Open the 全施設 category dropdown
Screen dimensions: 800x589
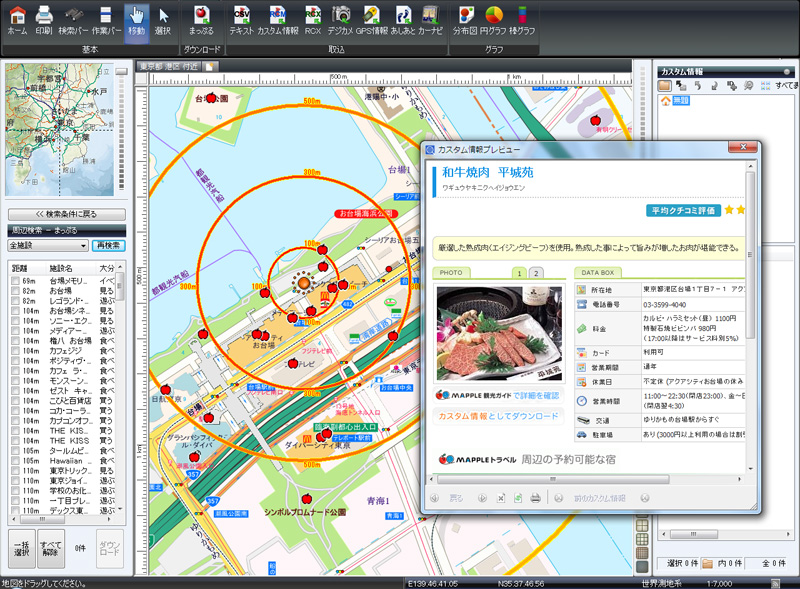(x=48, y=246)
